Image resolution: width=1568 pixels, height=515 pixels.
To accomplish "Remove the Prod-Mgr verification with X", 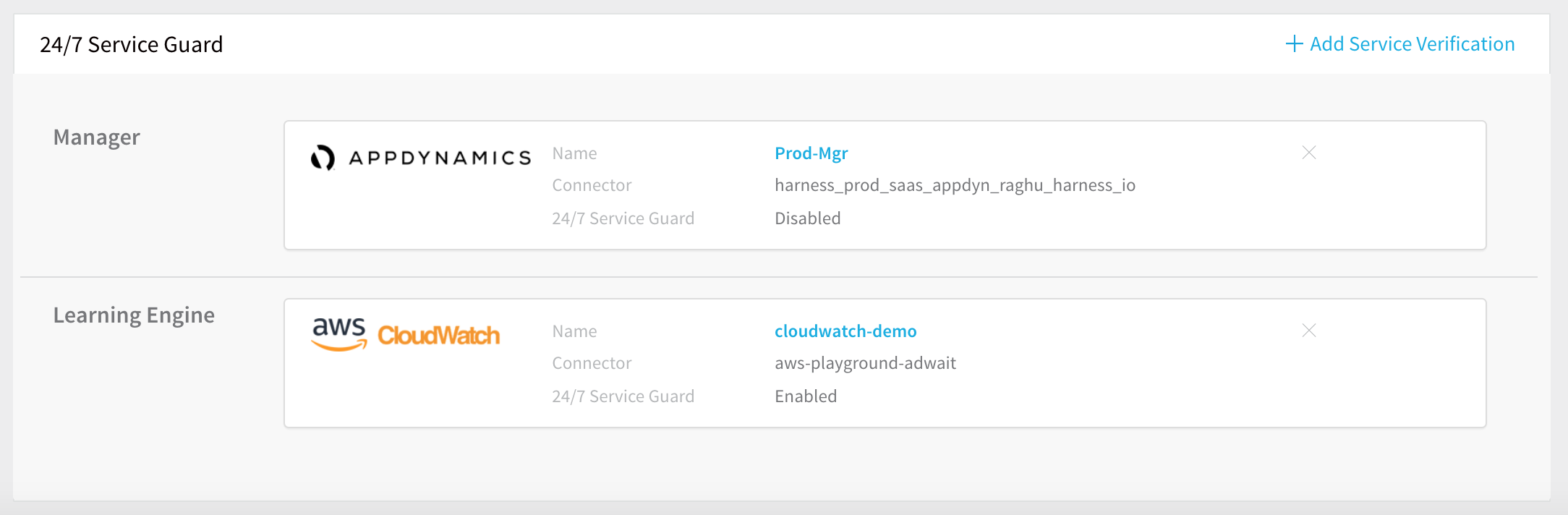I will (1309, 153).
